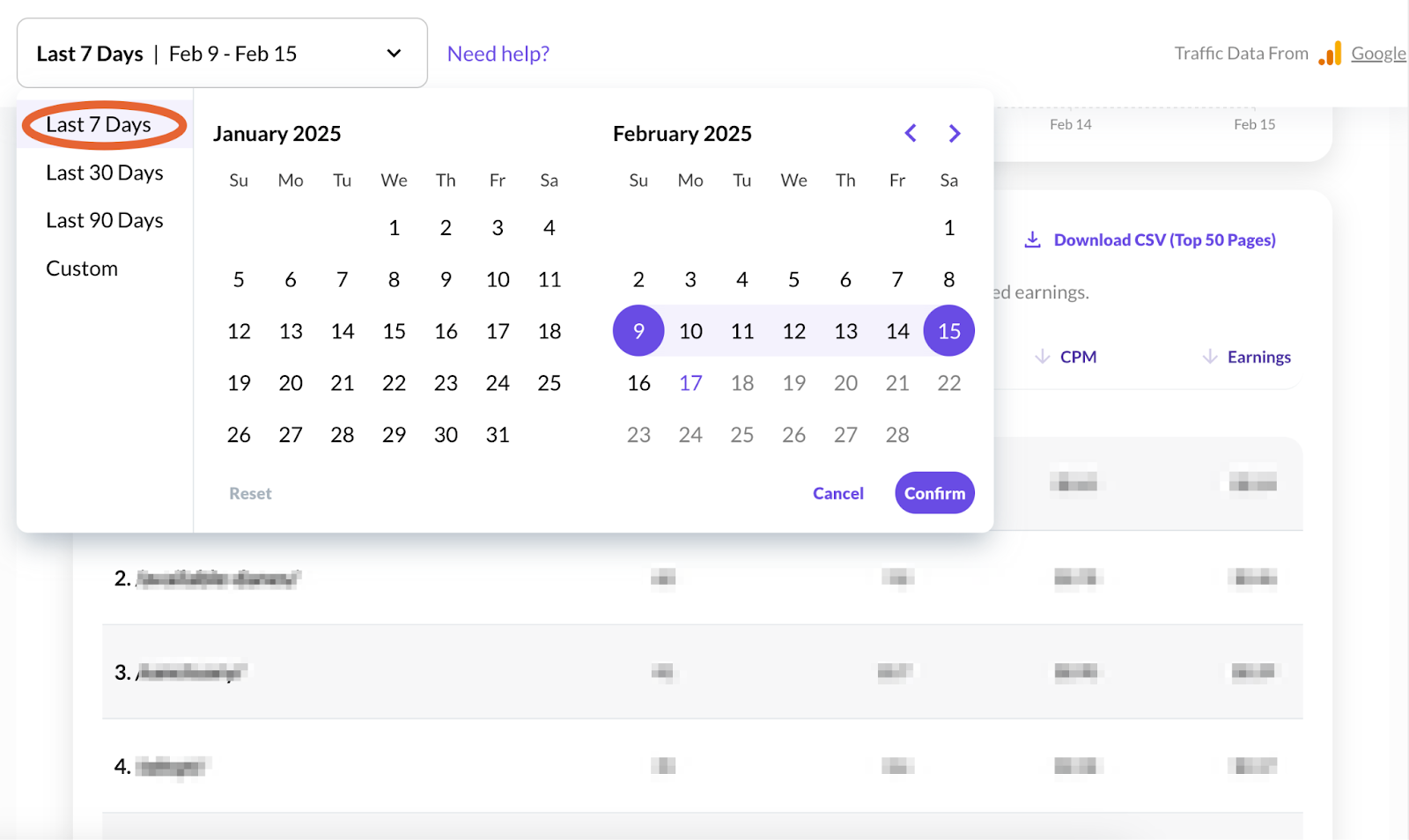Sort by CPM using the arrow icon
The width and height of the screenshot is (1409, 840).
tap(1043, 357)
